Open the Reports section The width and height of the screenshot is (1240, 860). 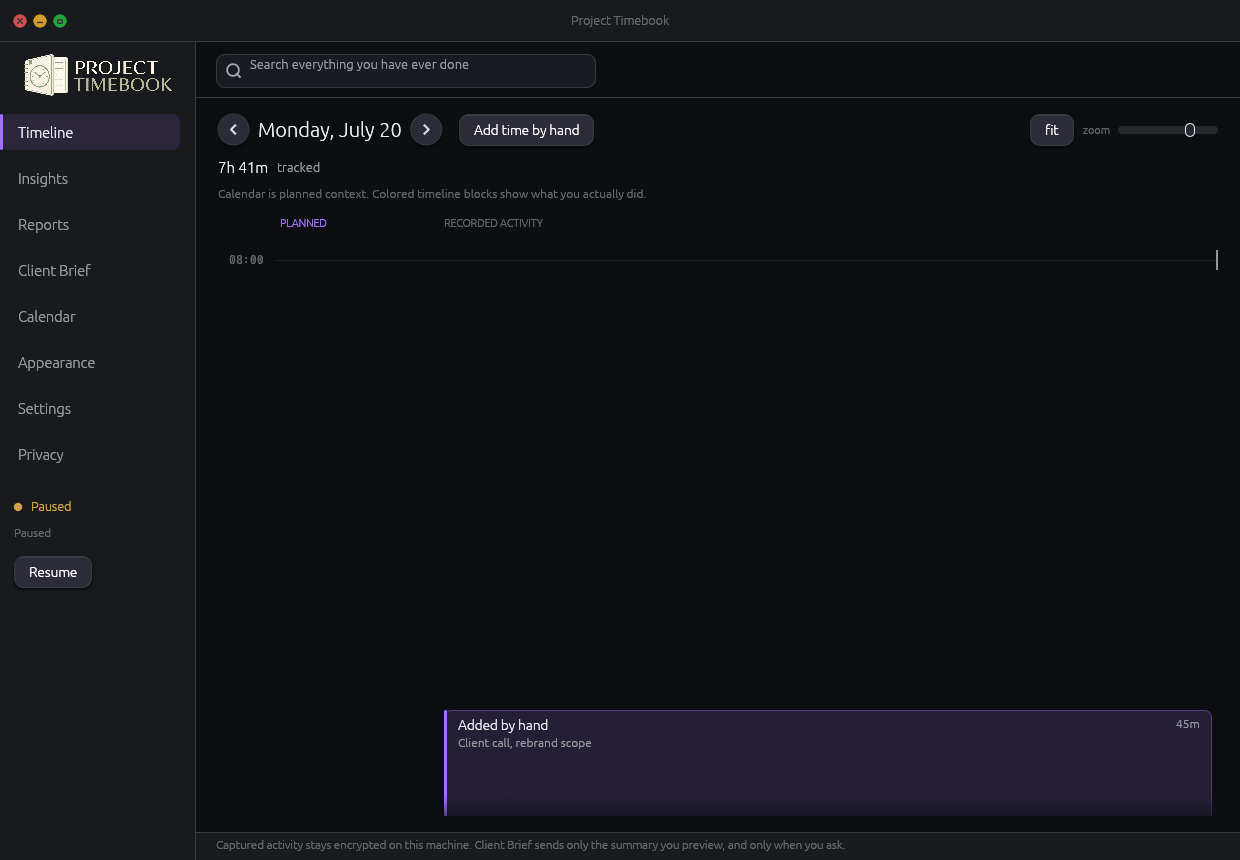click(91, 224)
